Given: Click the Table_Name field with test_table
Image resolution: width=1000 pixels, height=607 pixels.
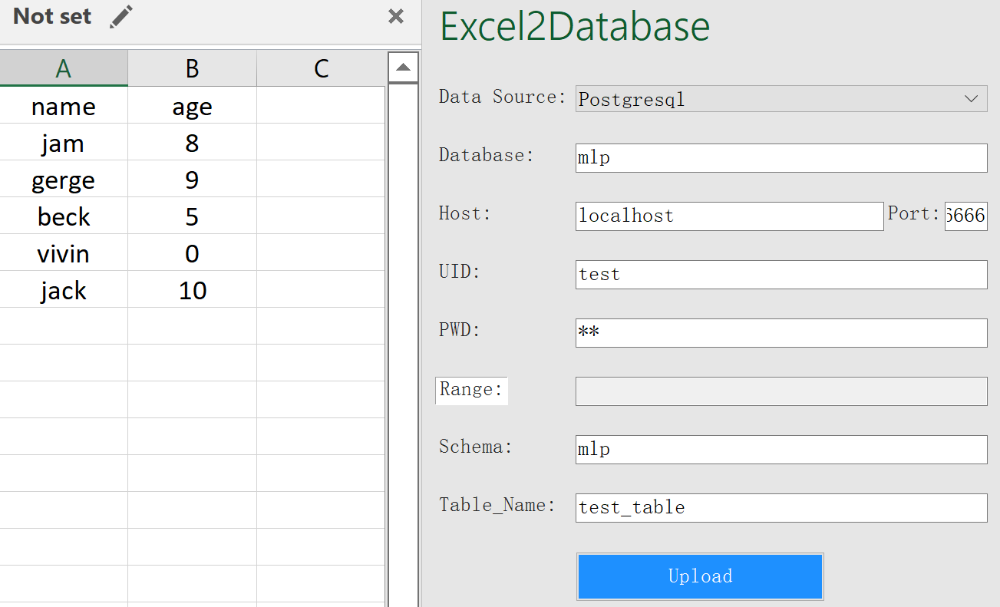Looking at the screenshot, I should point(781,508).
